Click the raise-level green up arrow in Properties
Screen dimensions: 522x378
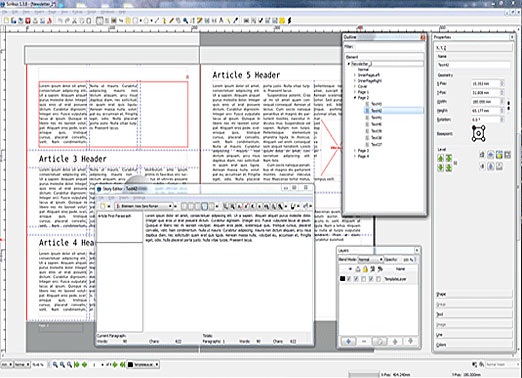pos(441,158)
